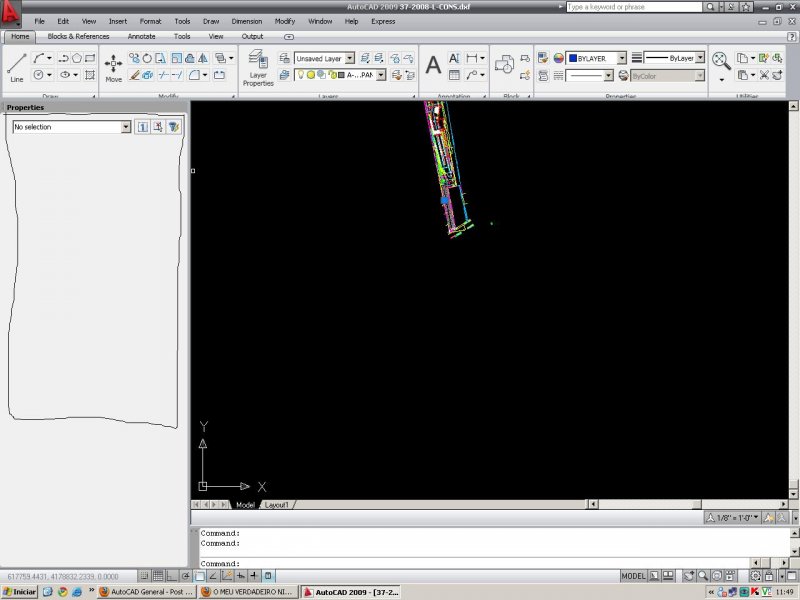Toggle Grid Display in status bar
This screenshot has height=600, width=800.
point(159,577)
